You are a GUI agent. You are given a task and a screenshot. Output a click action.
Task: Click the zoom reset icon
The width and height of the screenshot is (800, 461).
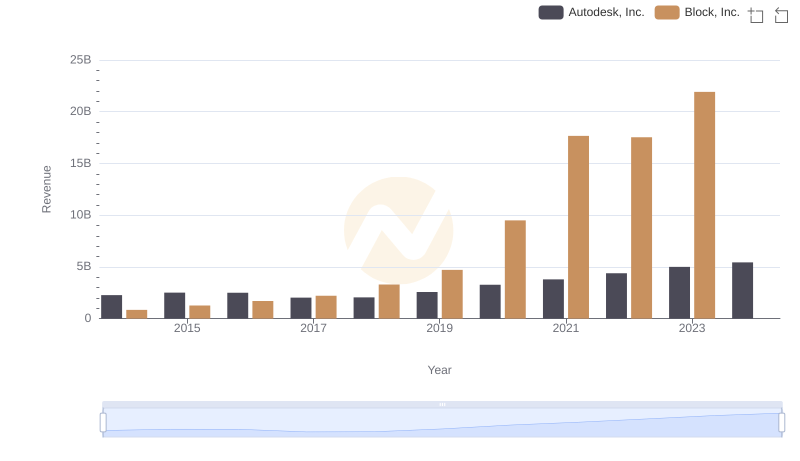781,15
